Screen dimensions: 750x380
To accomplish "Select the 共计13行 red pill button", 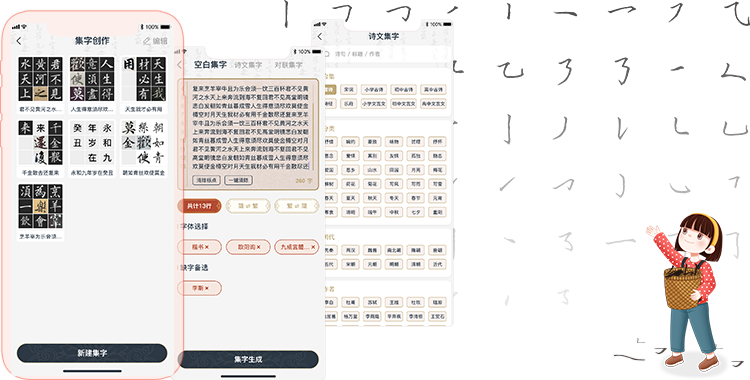I will point(199,206).
